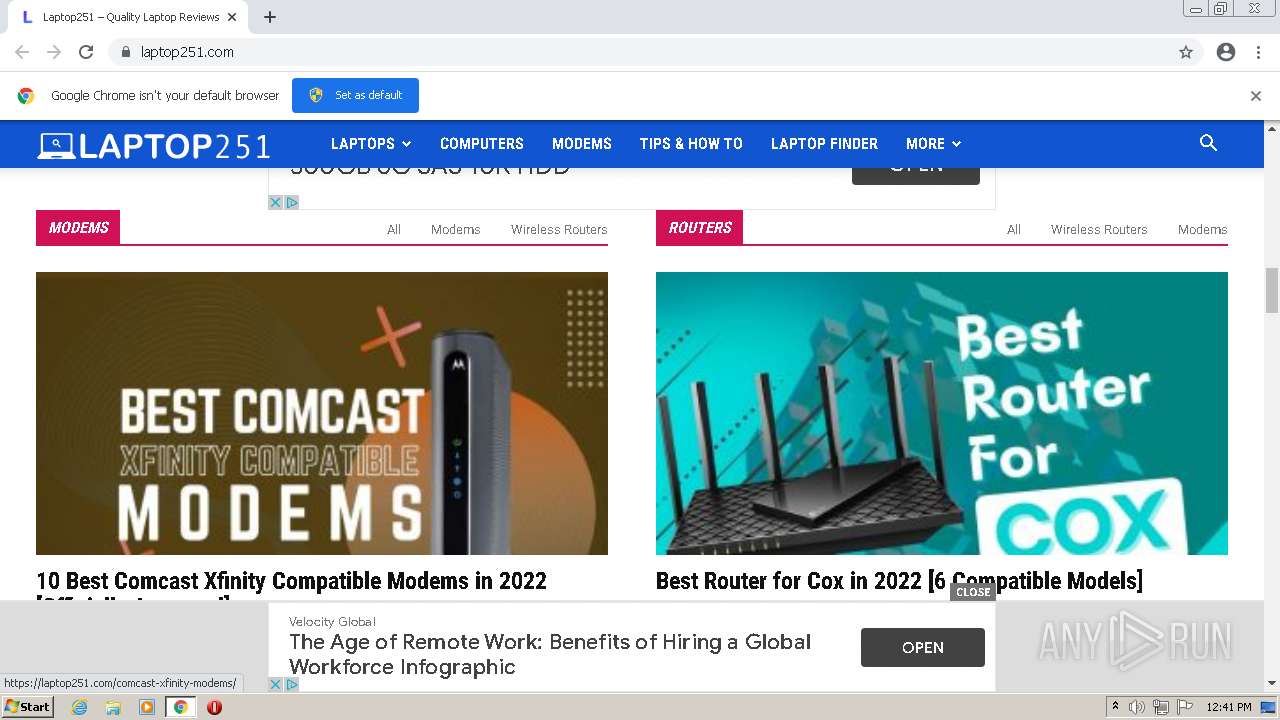Image resolution: width=1280 pixels, height=720 pixels.
Task: Click the volume speaker tray icon
Action: (x=1137, y=707)
